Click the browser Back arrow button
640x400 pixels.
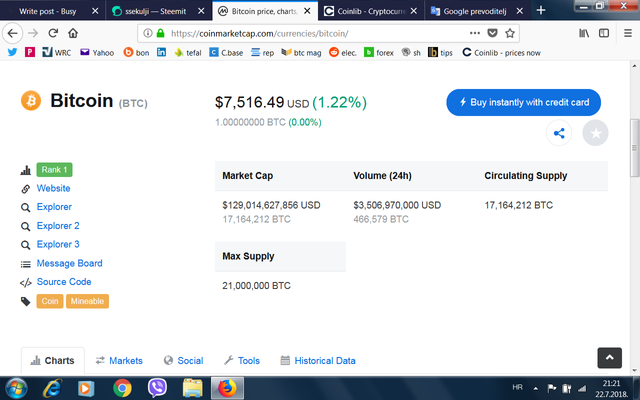(12, 33)
